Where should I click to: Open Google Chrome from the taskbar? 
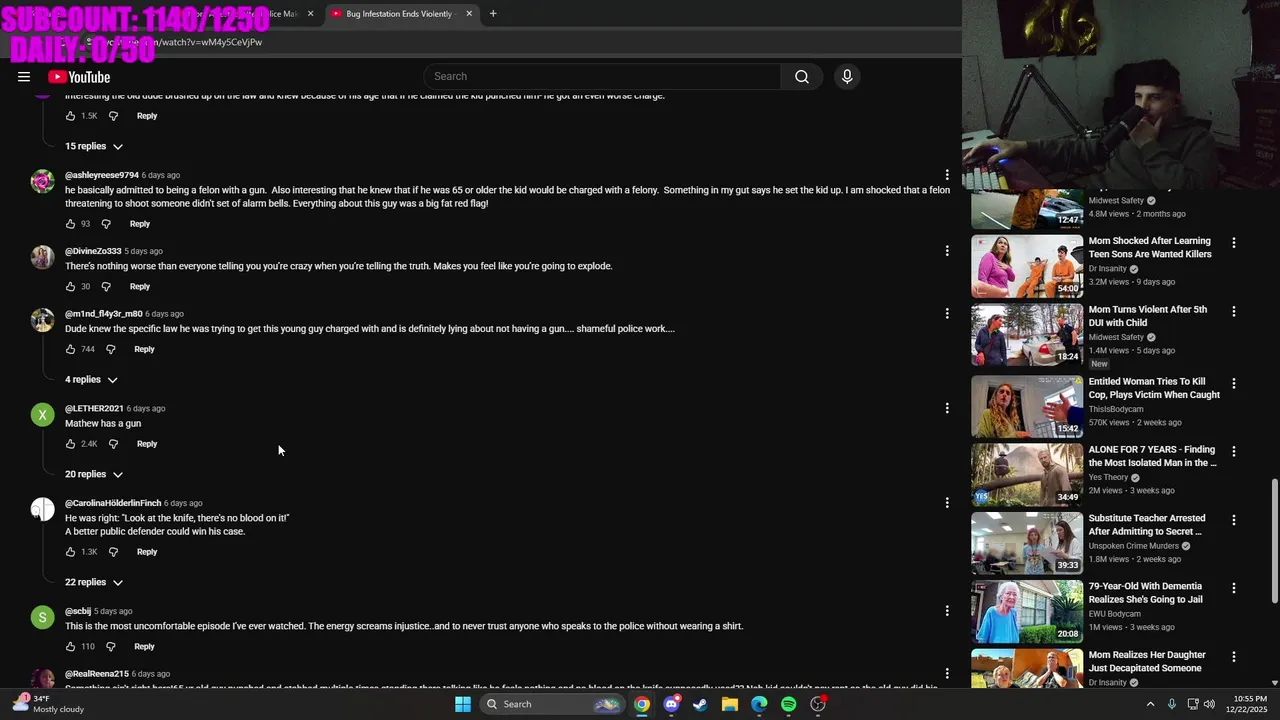click(x=642, y=704)
